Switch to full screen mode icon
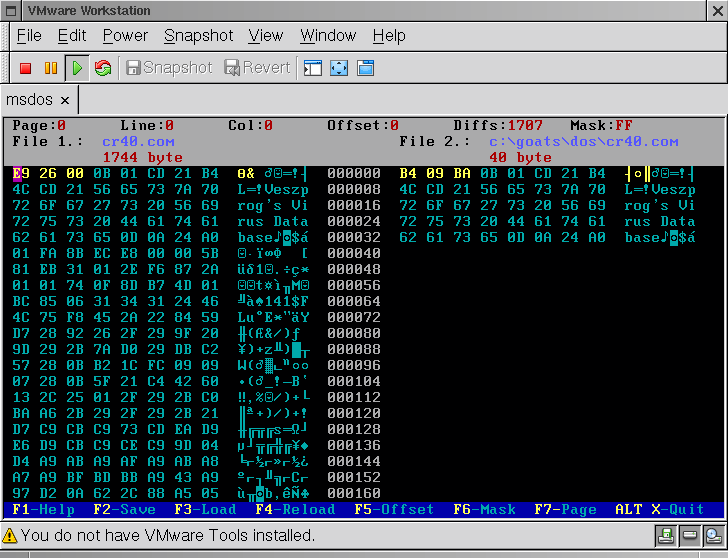Viewport: 728px width, 558px height. pos(339,68)
